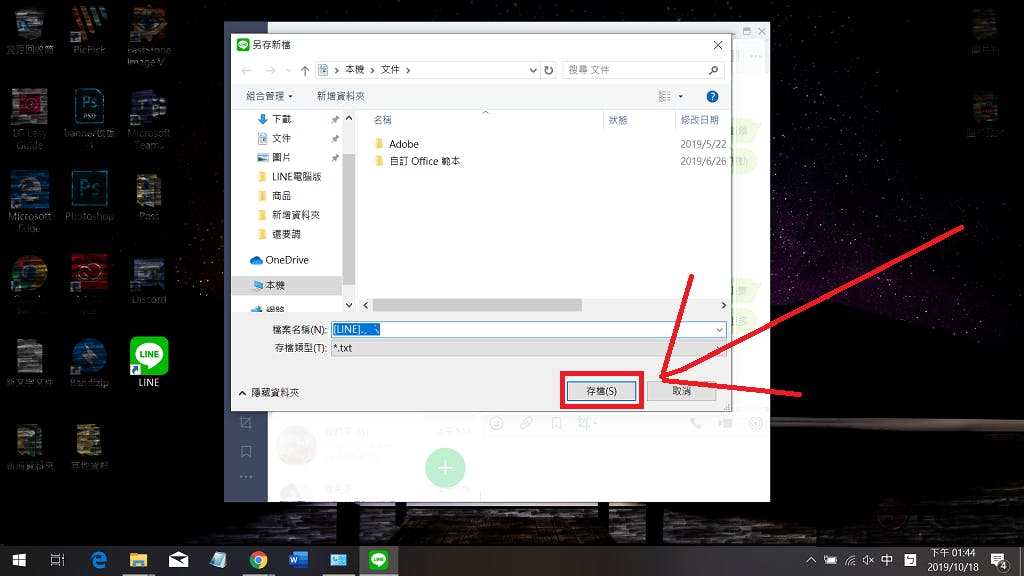
Task: Open the dialog help question mark icon
Action: (712, 96)
